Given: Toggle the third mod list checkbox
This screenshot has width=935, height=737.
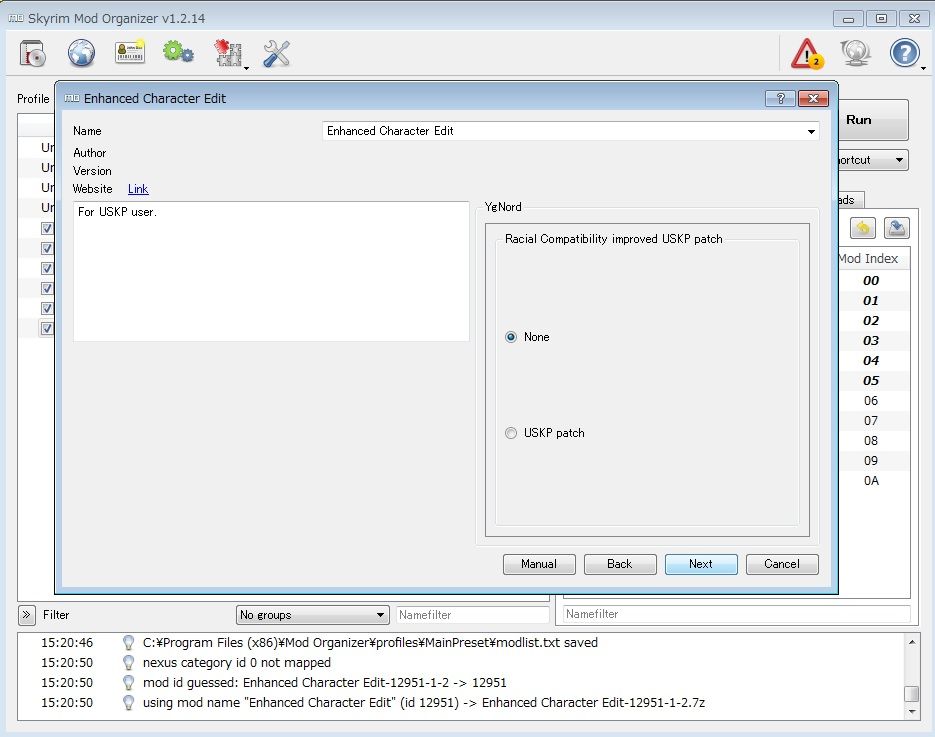Looking at the screenshot, I should (x=47, y=268).
